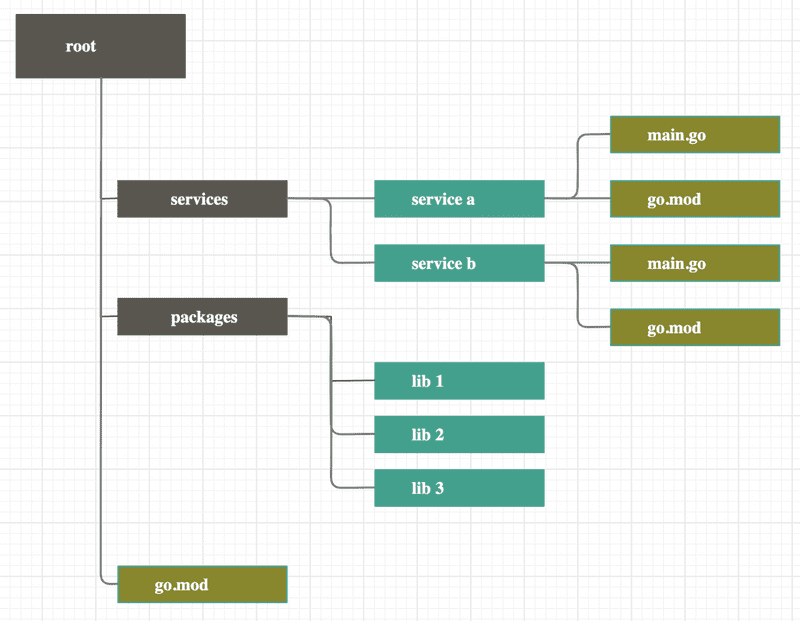
Task: Click the services folder node
Action: click(203, 199)
